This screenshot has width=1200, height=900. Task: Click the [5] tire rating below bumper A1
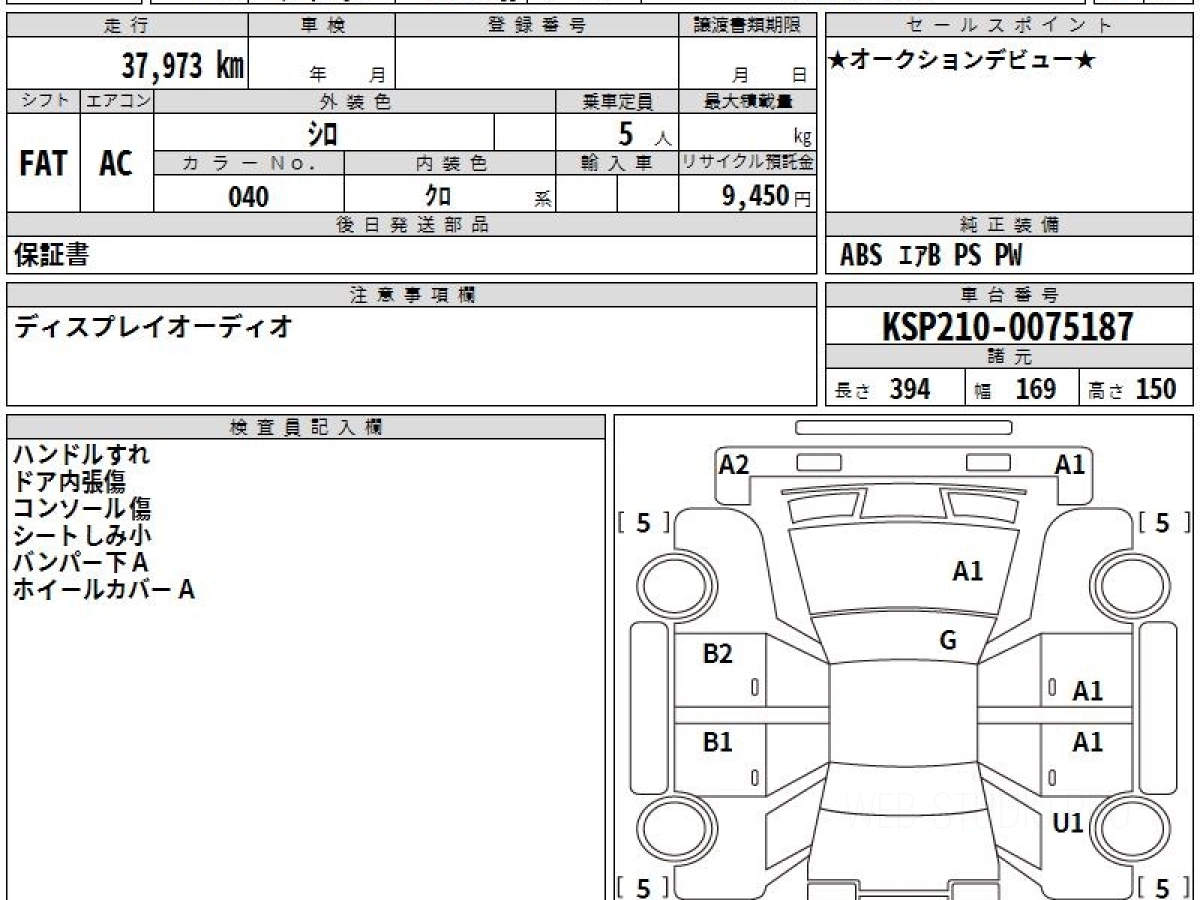coord(1164,522)
